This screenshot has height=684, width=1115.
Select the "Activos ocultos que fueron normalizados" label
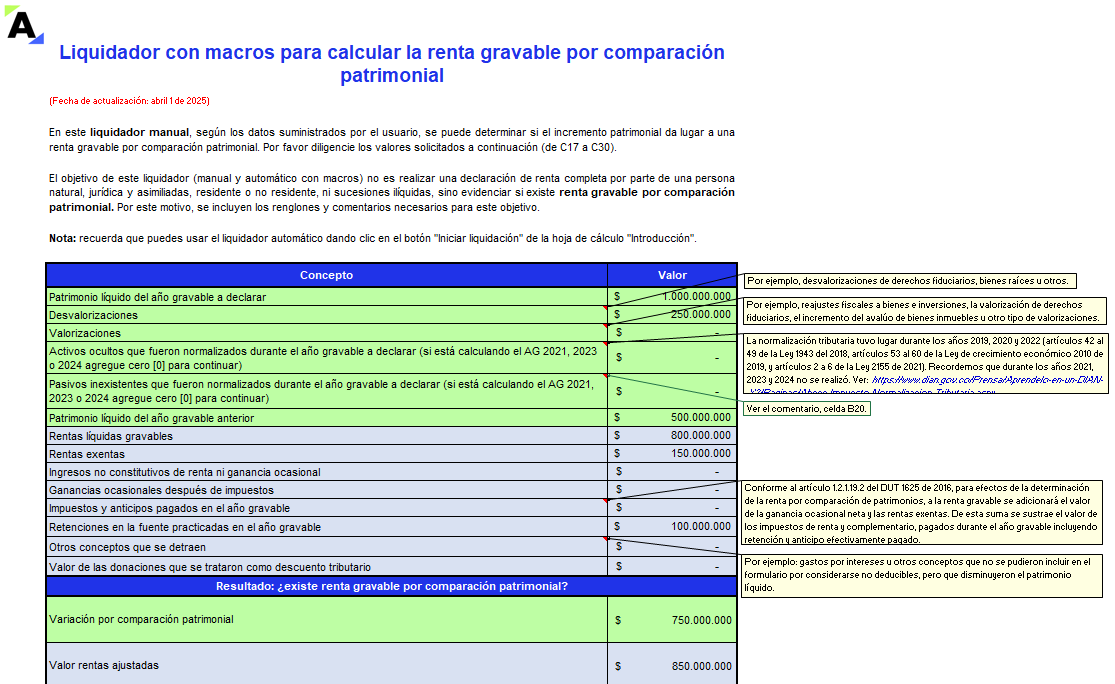pyautogui.click(x=326, y=358)
